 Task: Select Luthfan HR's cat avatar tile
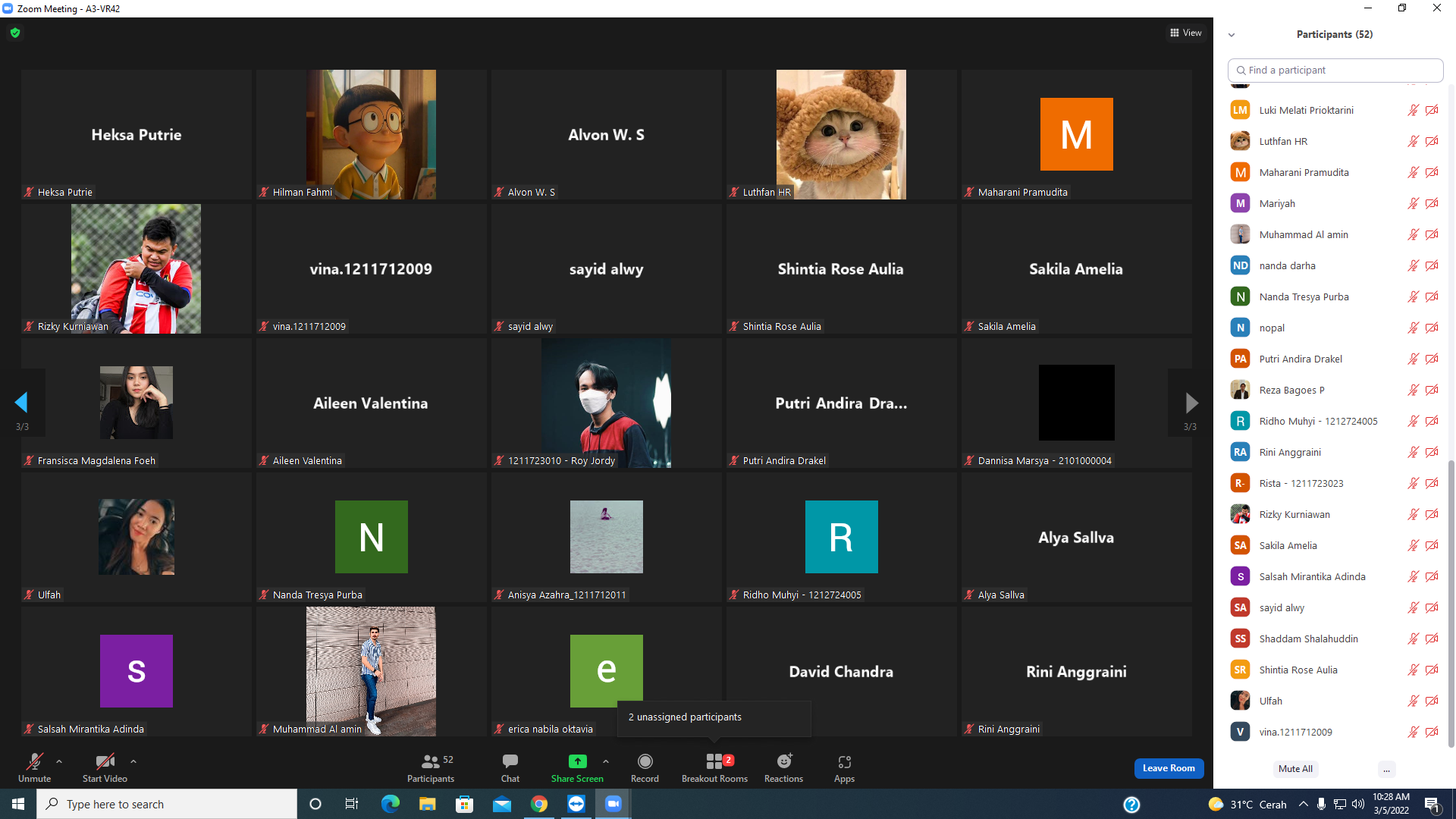click(841, 134)
